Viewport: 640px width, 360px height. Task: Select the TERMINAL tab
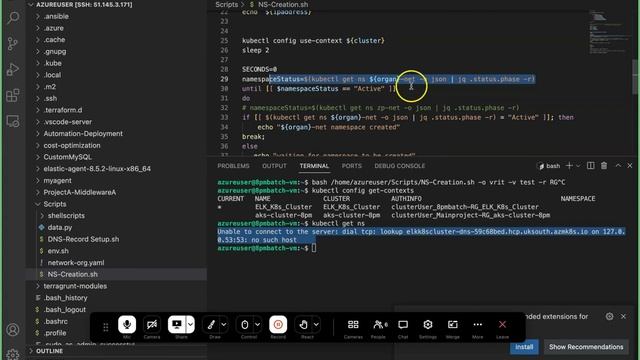point(314,166)
